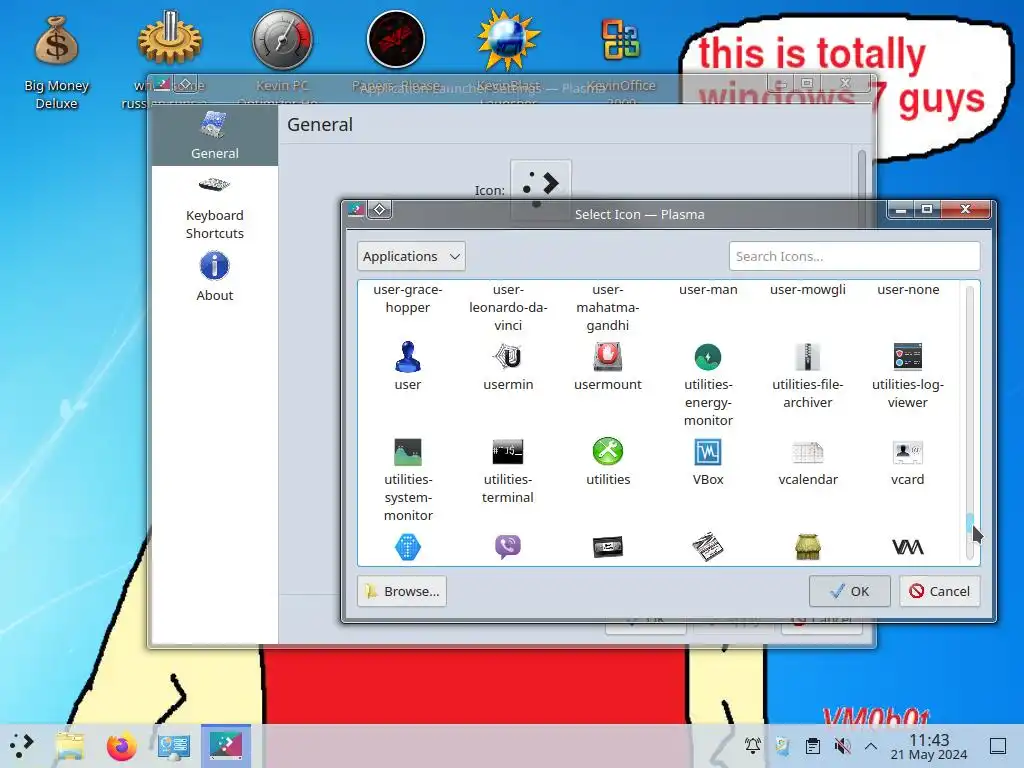Screen dimensions: 1024x768
Task: Confirm icon selection with OK
Action: [x=849, y=591]
